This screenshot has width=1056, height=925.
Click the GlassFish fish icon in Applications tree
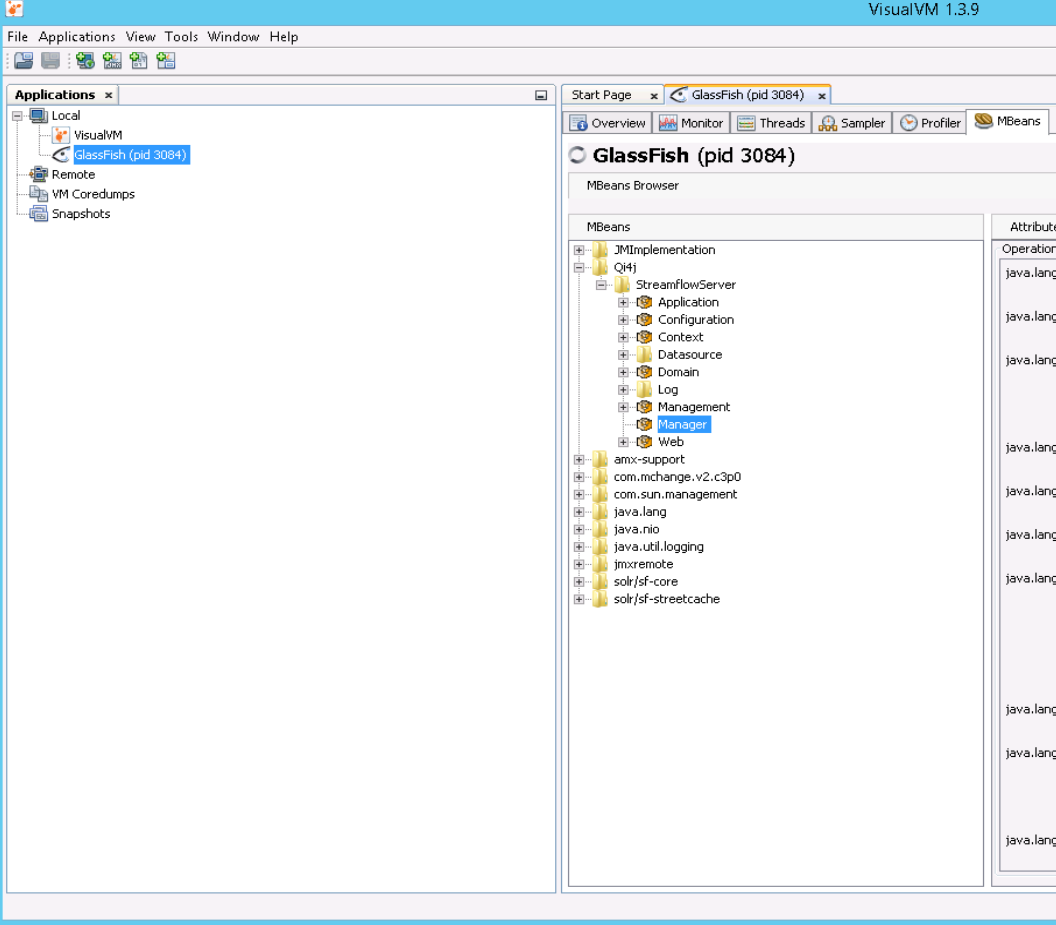click(61, 155)
